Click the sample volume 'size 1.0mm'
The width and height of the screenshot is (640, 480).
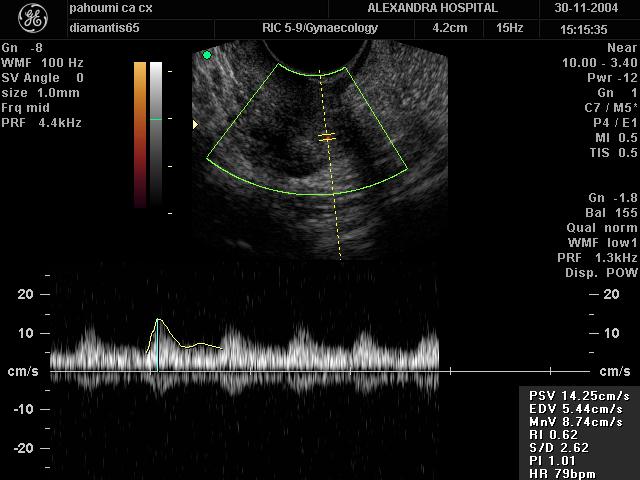[x=40, y=93]
